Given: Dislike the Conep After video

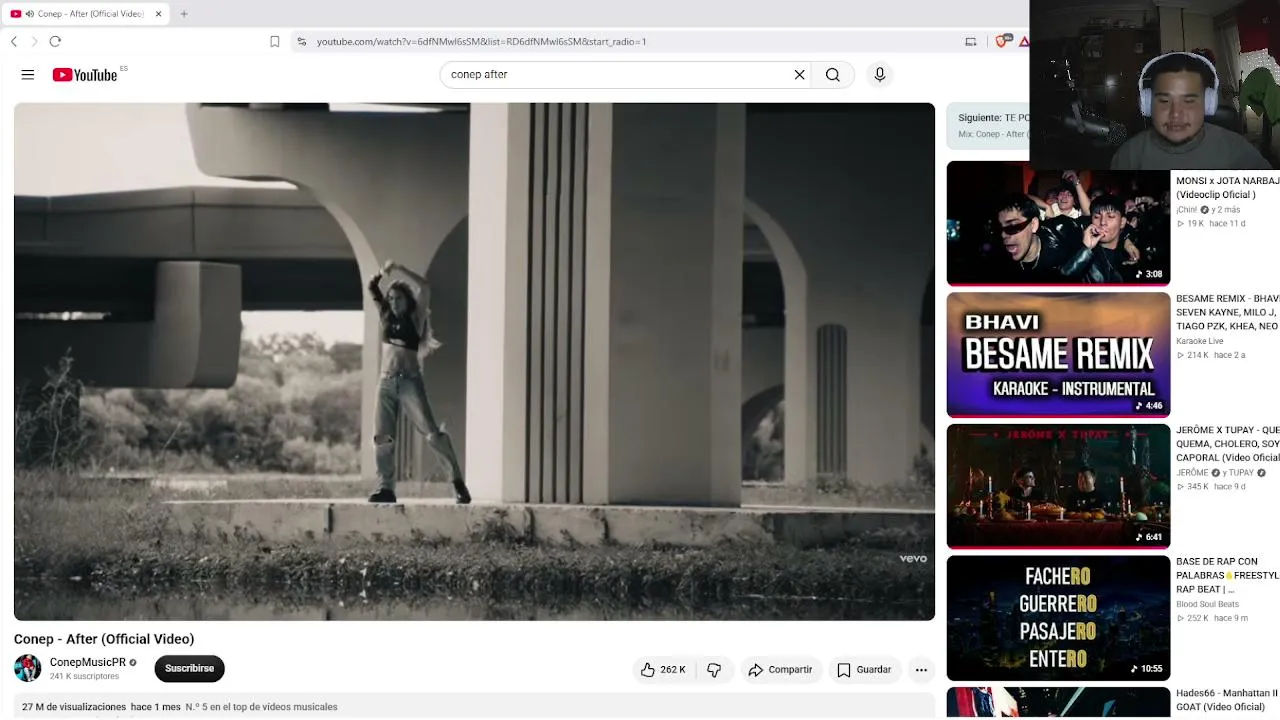Looking at the screenshot, I should click(x=714, y=670).
